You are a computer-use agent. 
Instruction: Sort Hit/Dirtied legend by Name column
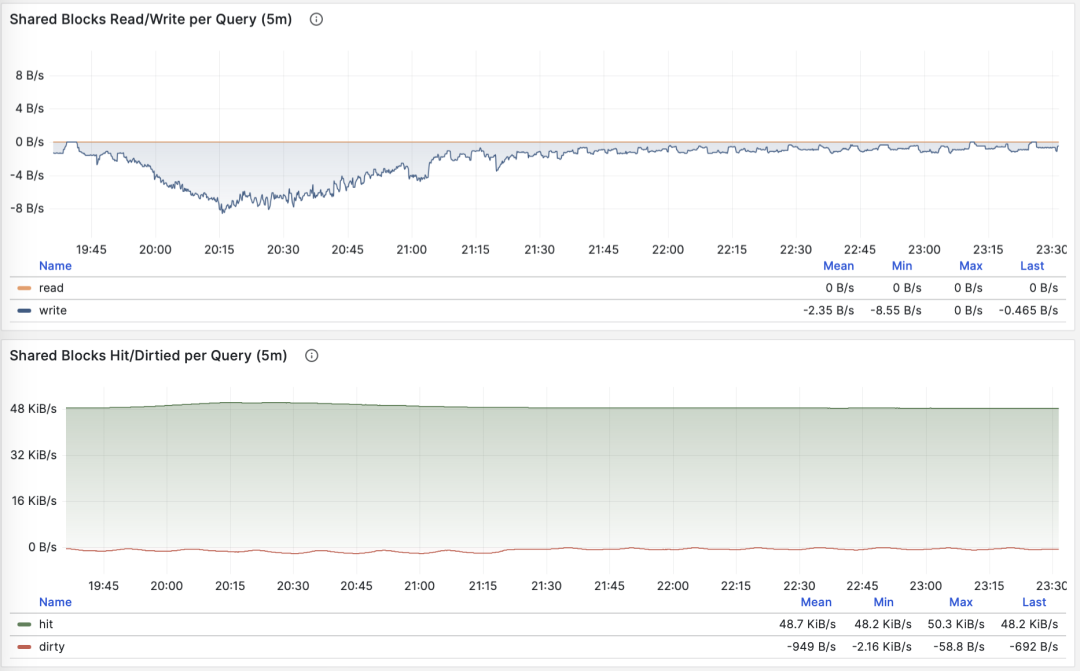point(55,602)
